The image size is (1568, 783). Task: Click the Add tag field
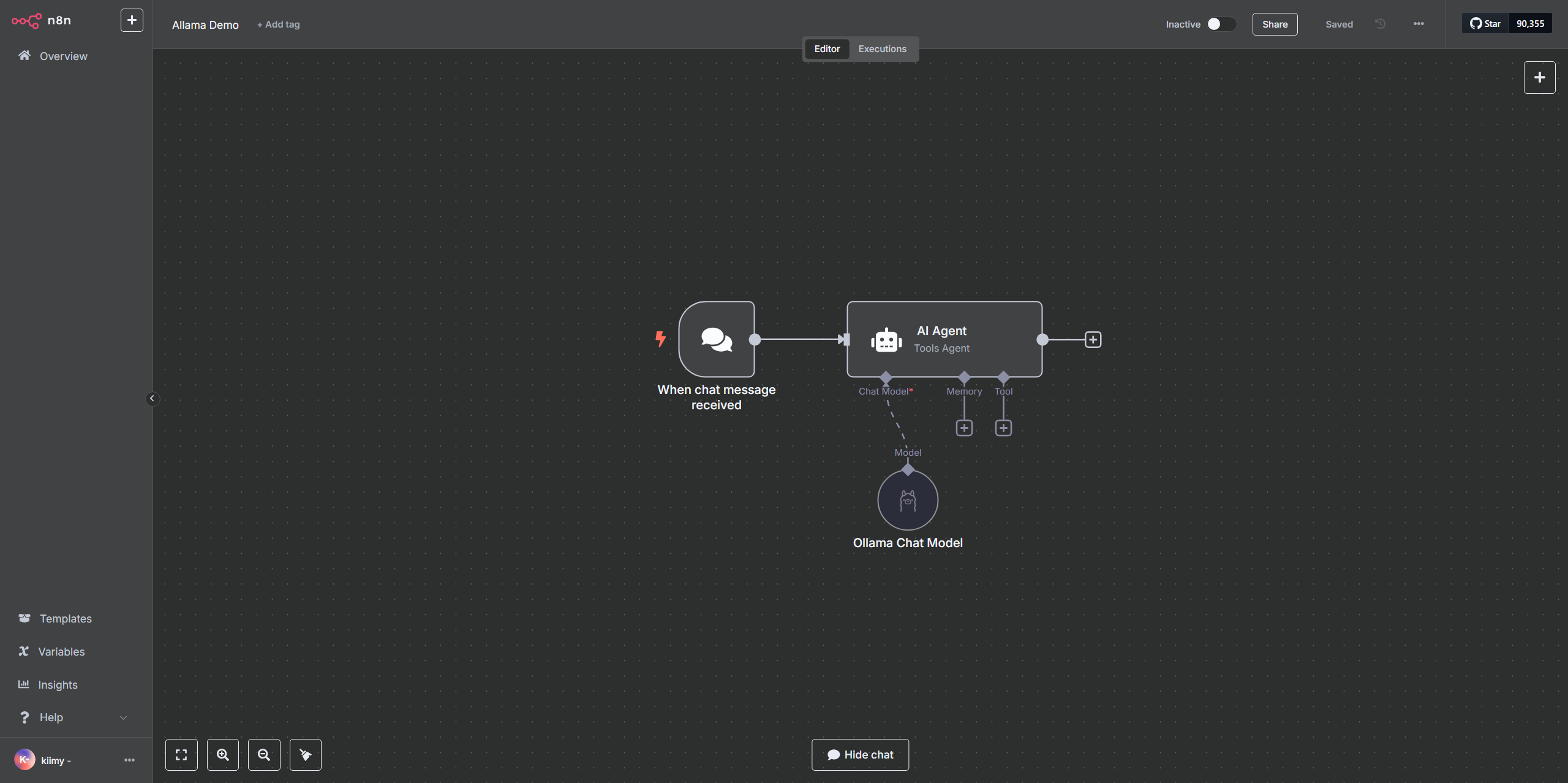[279, 25]
